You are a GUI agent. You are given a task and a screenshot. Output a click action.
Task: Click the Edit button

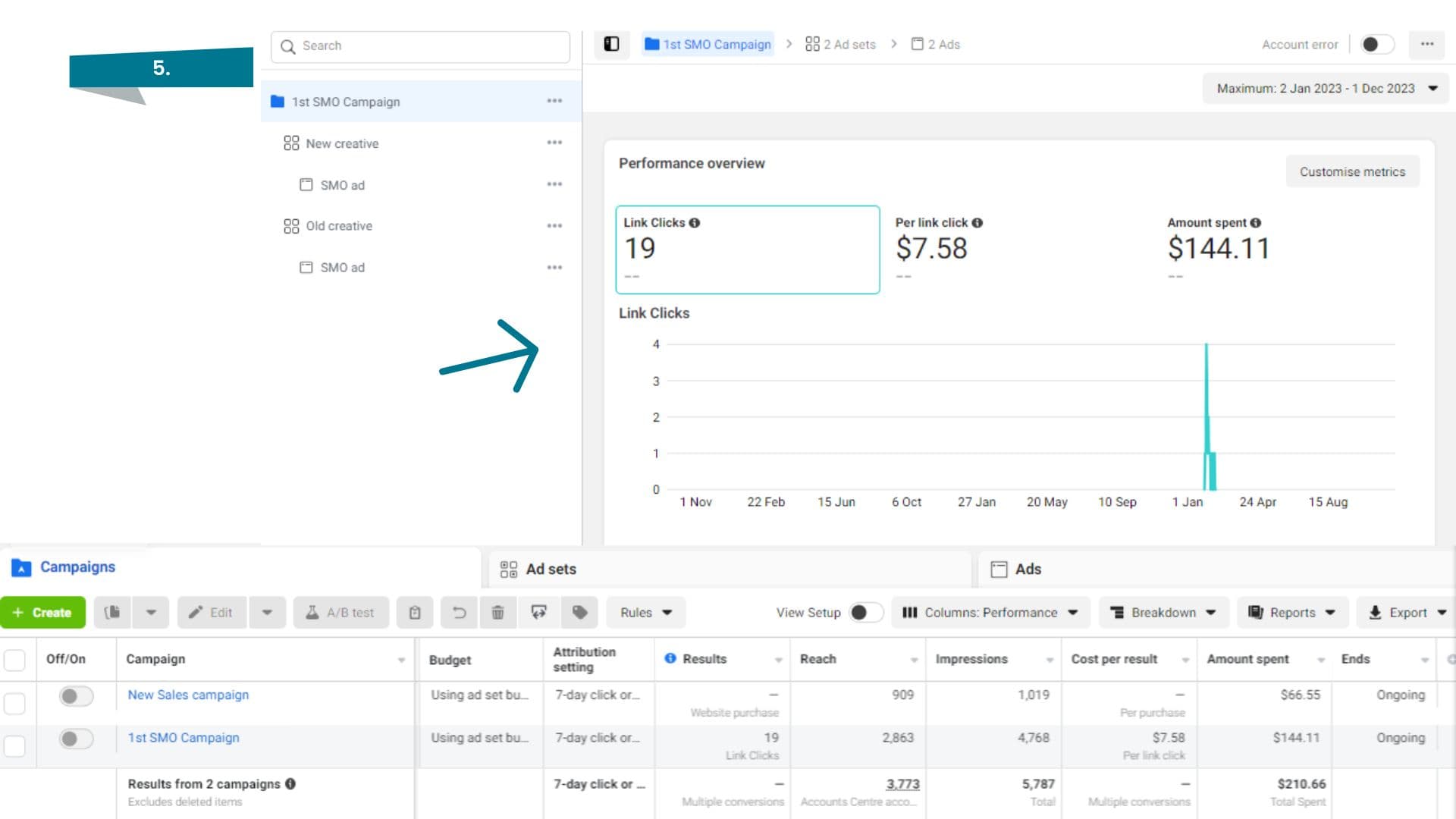pyautogui.click(x=212, y=612)
